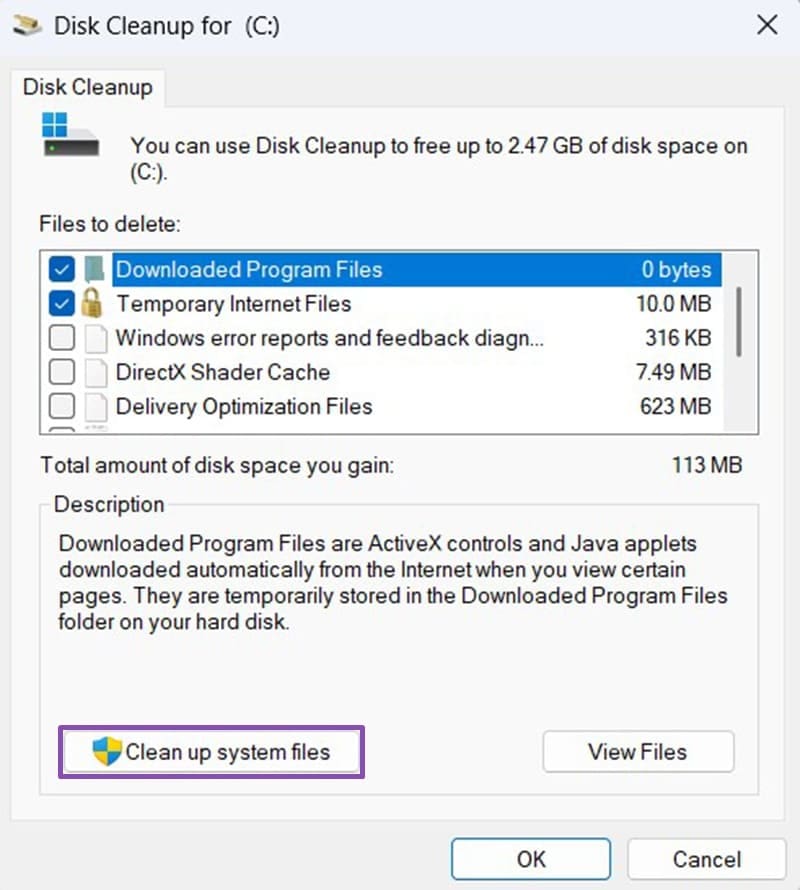Viewport: 800px width, 890px height.
Task: Click the Downloaded Program Files folder icon
Action: click(96, 269)
